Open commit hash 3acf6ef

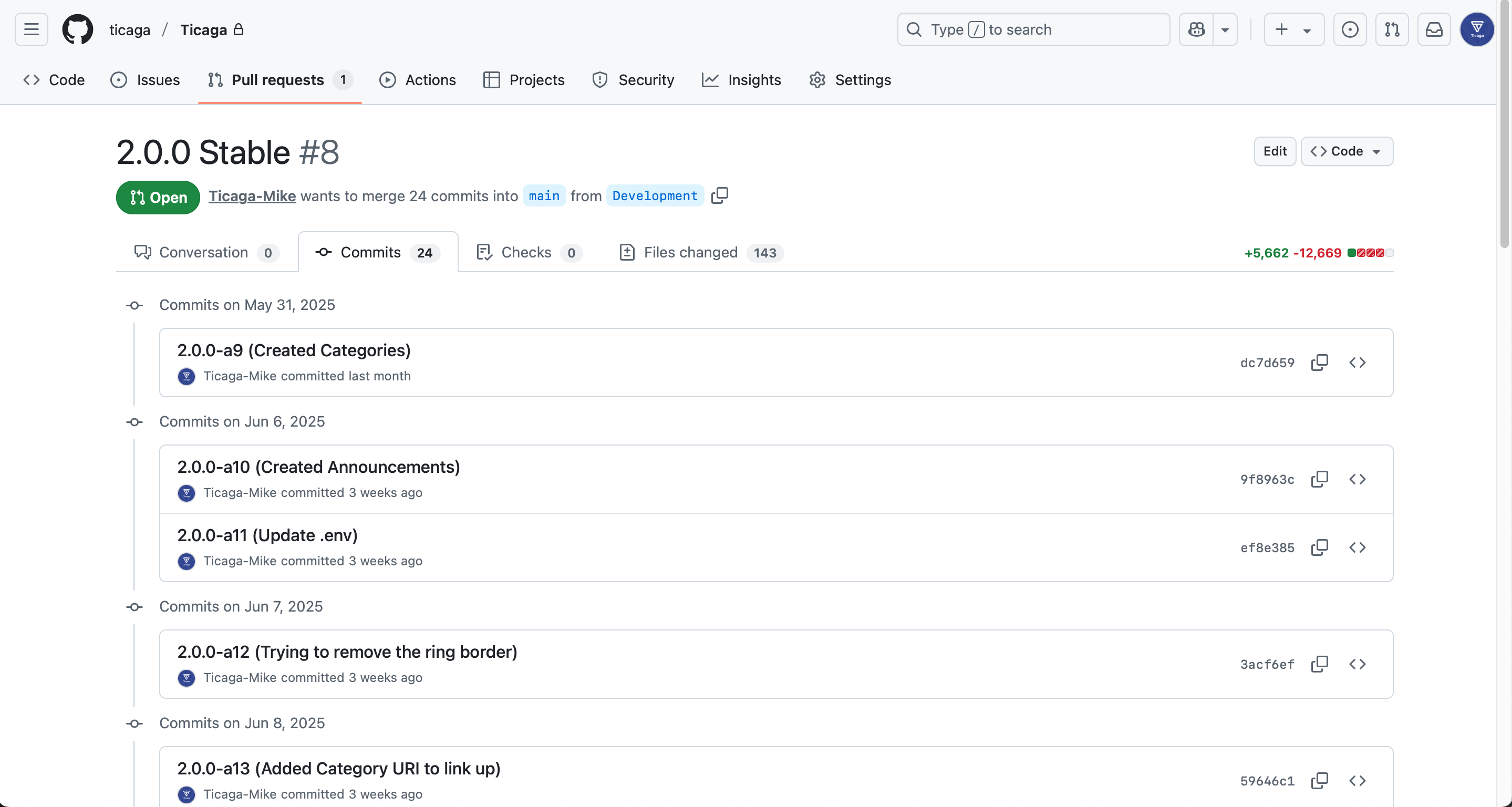coord(1267,665)
